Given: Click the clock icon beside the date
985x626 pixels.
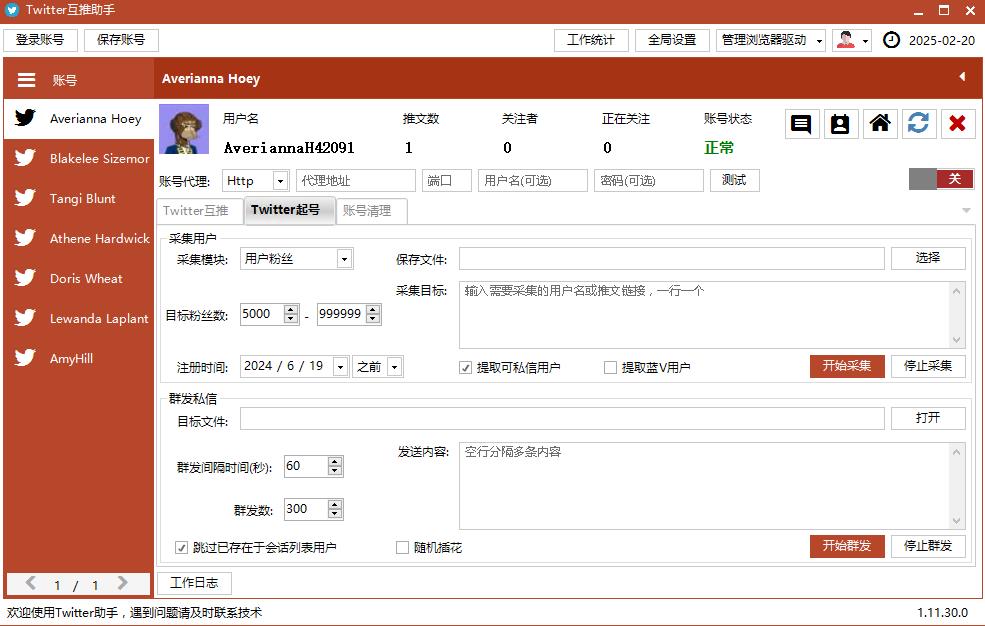Looking at the screenshot, I should (x=891, y=40).
